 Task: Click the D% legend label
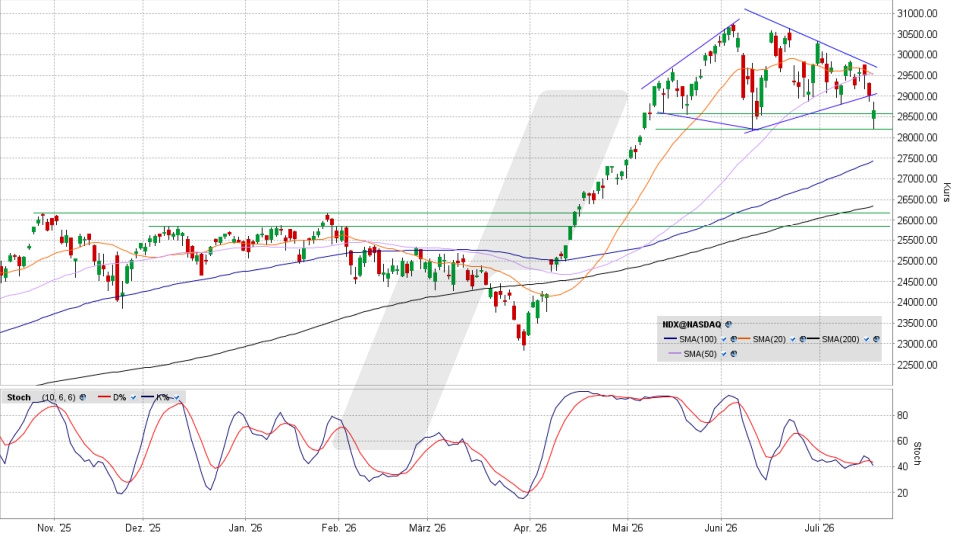pyautogui.click(x=119, y=397)
